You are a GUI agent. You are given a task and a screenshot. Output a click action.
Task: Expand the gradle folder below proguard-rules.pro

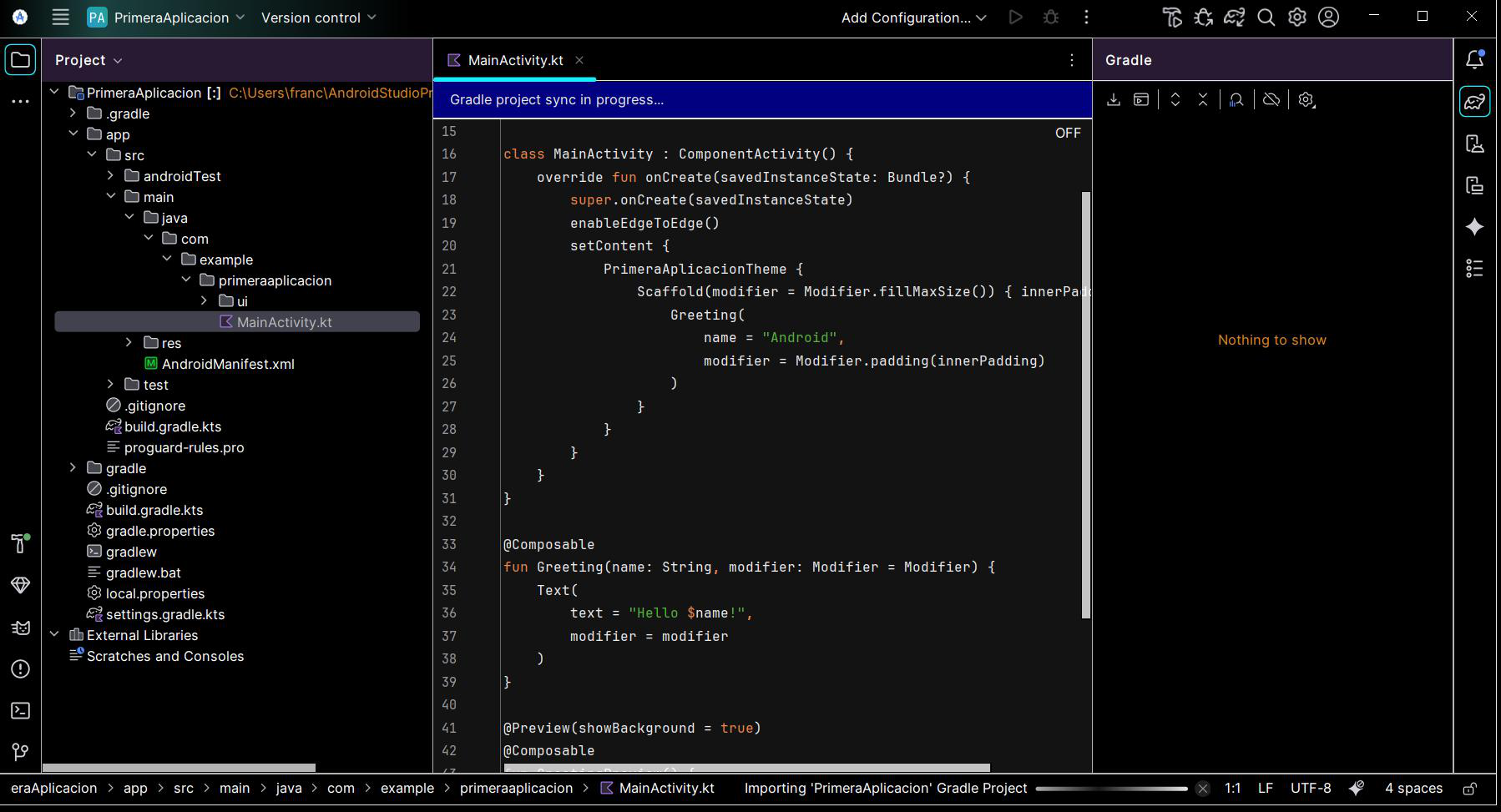pyautogui.click(x=73, y=467)
